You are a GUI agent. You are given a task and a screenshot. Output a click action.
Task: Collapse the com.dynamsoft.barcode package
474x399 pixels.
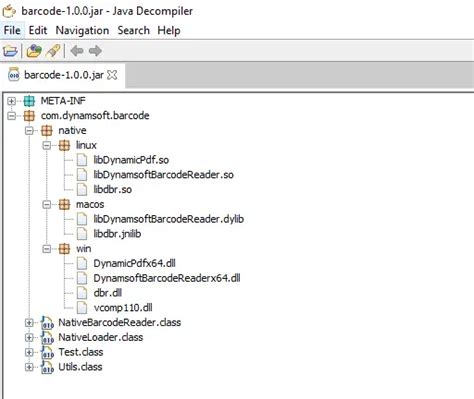(12, 116)
